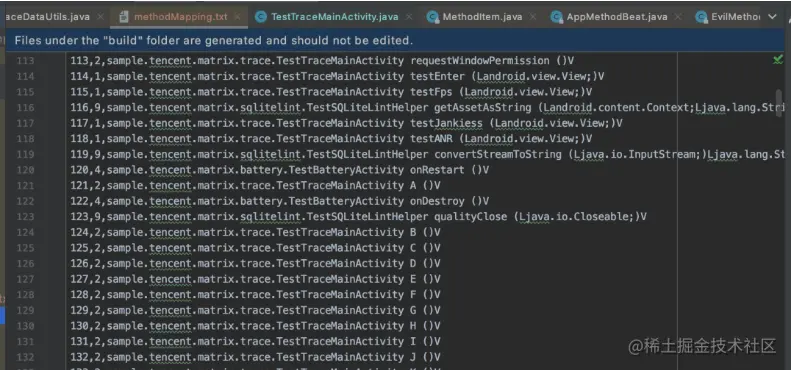Click convertStreamToString on line 119

[x=498, y=154]
